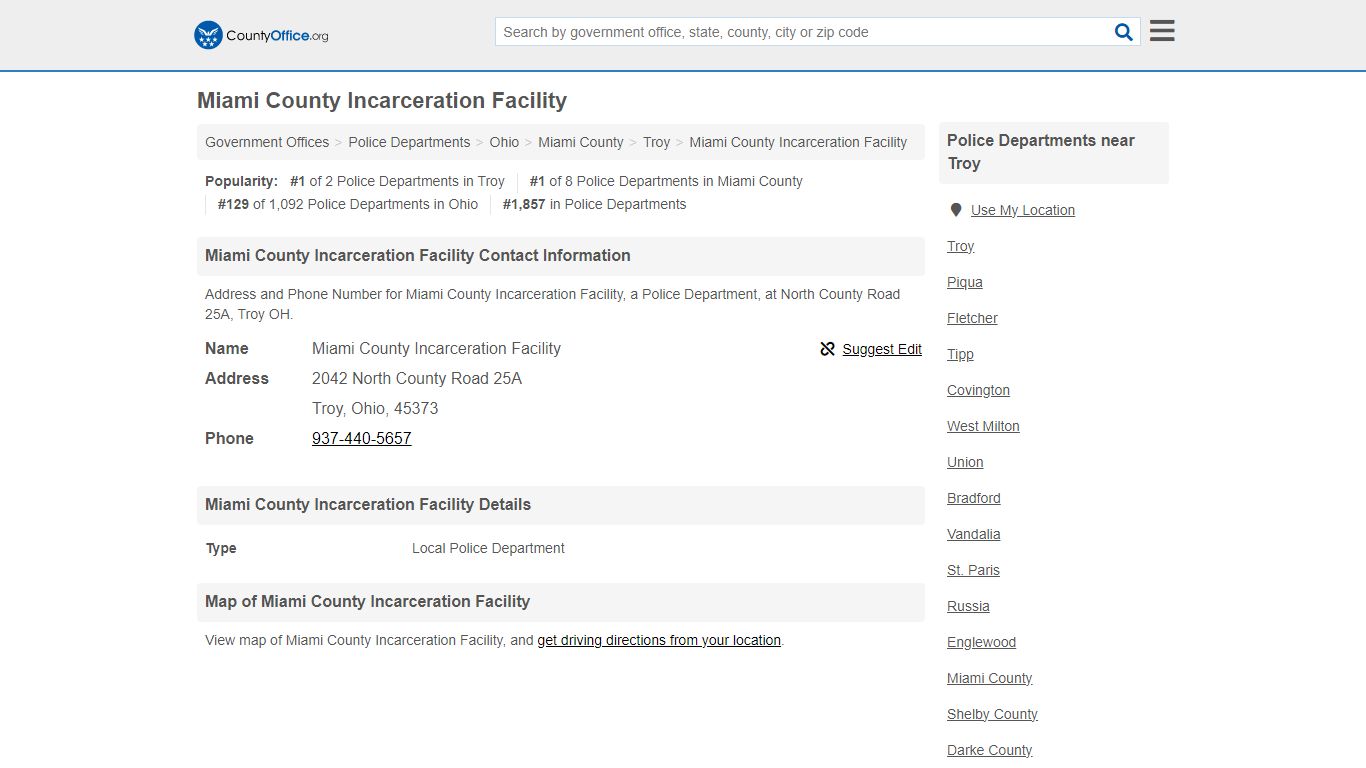Open Darke County sidebar link
Viewport: 1366px width, 768px height.
tap(990, 750)
